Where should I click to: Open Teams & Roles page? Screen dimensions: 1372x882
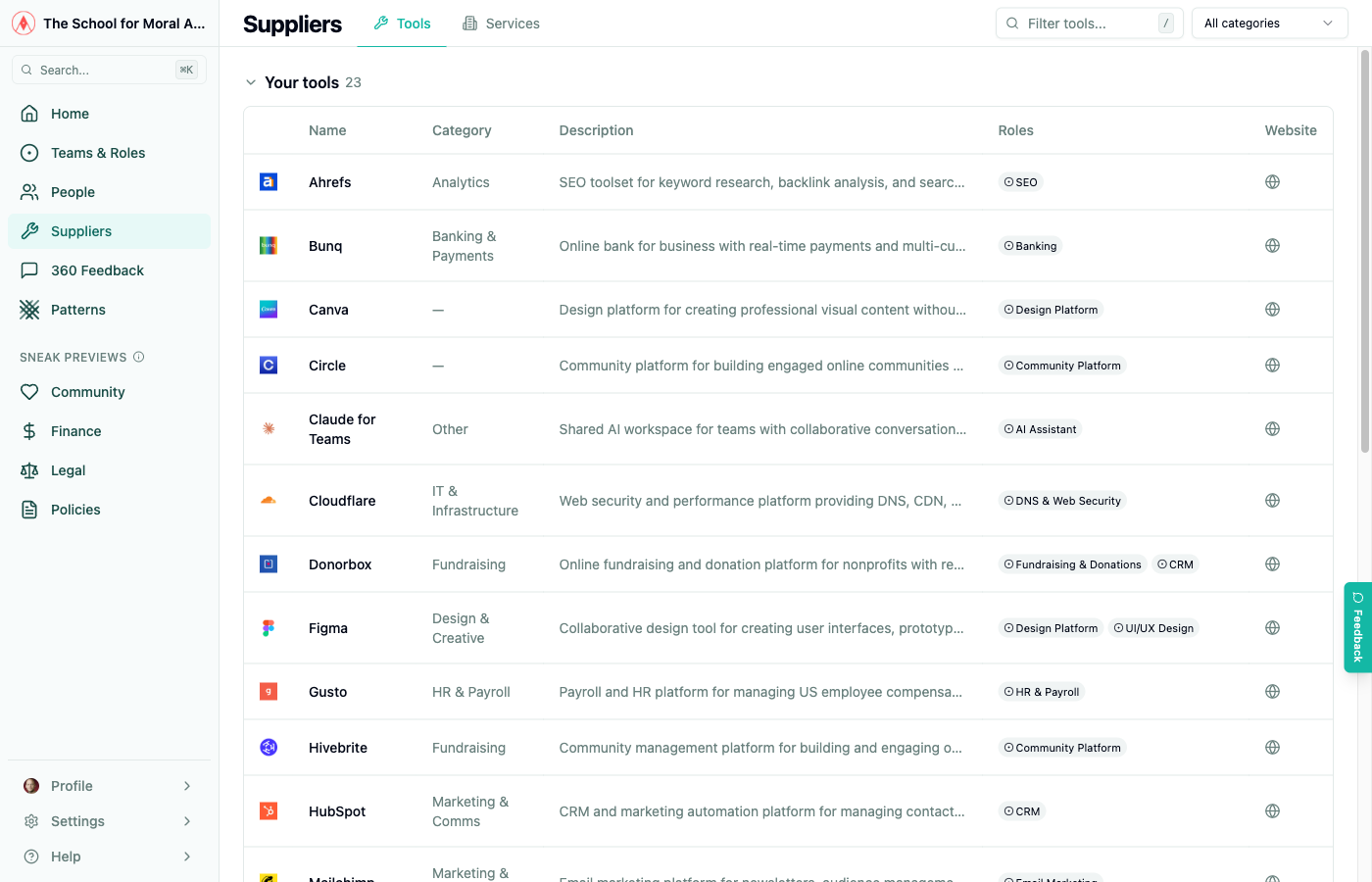(109, 153)
